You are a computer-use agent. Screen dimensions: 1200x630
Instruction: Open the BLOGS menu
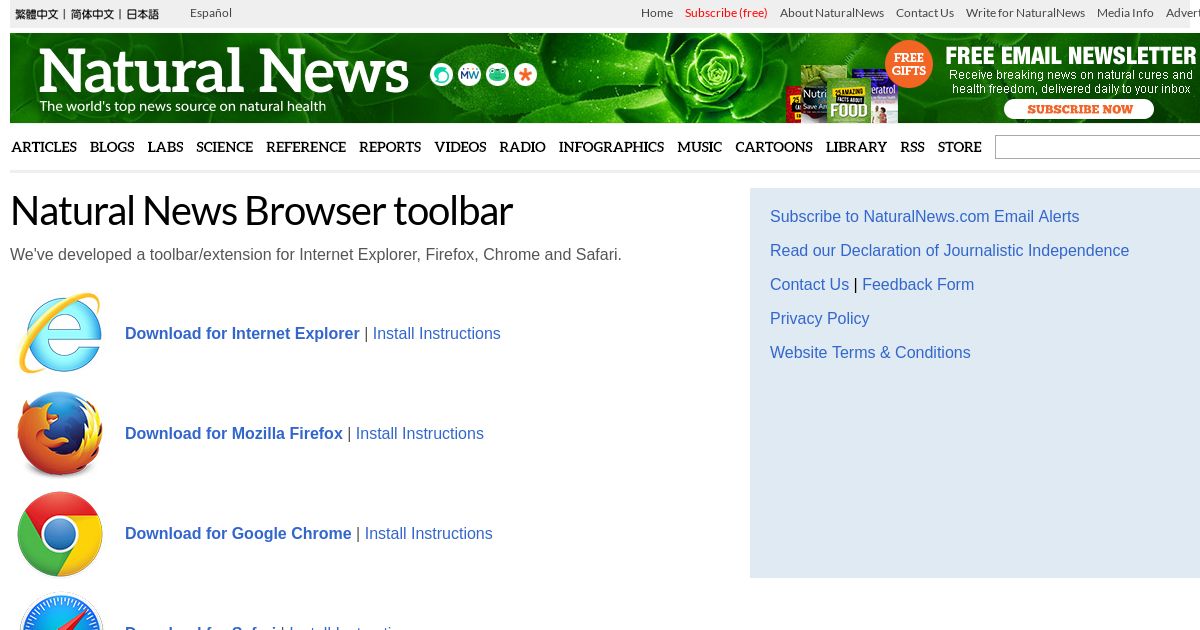[112, 147]
